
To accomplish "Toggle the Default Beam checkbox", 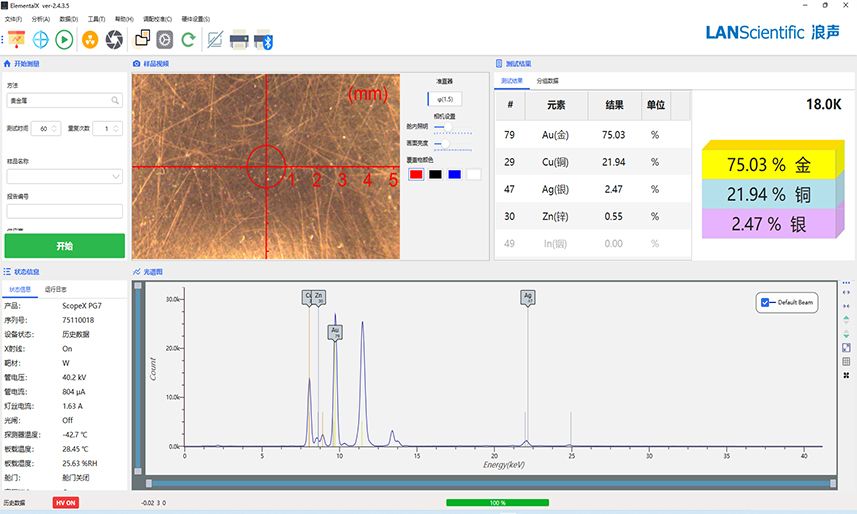I will (x=767, y=302).
